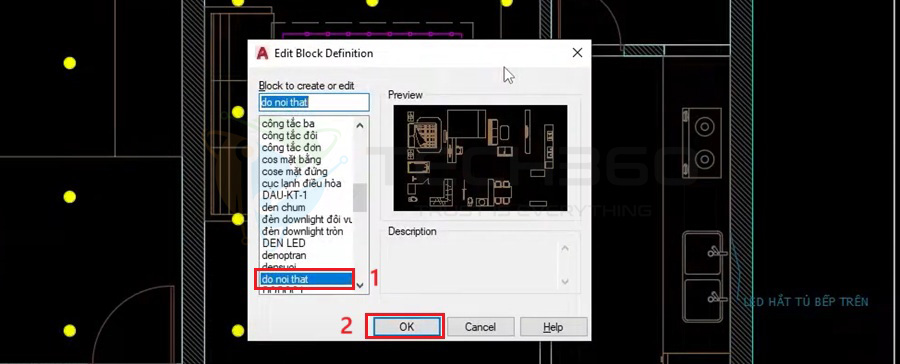Open Help for block editing
This screenshot has height=364, width=900.
(553, 327)
